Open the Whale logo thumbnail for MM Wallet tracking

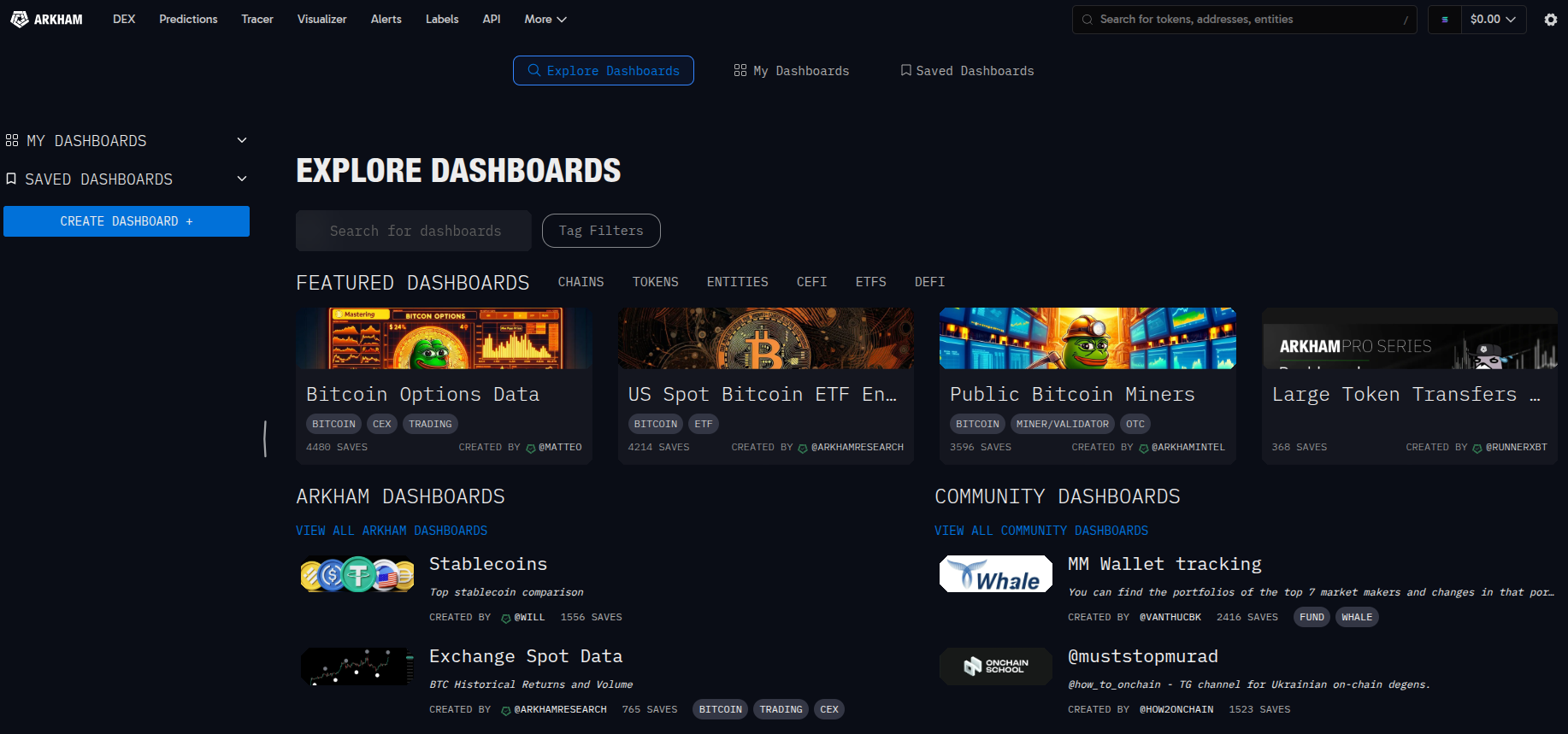click(x=996, y=574)
